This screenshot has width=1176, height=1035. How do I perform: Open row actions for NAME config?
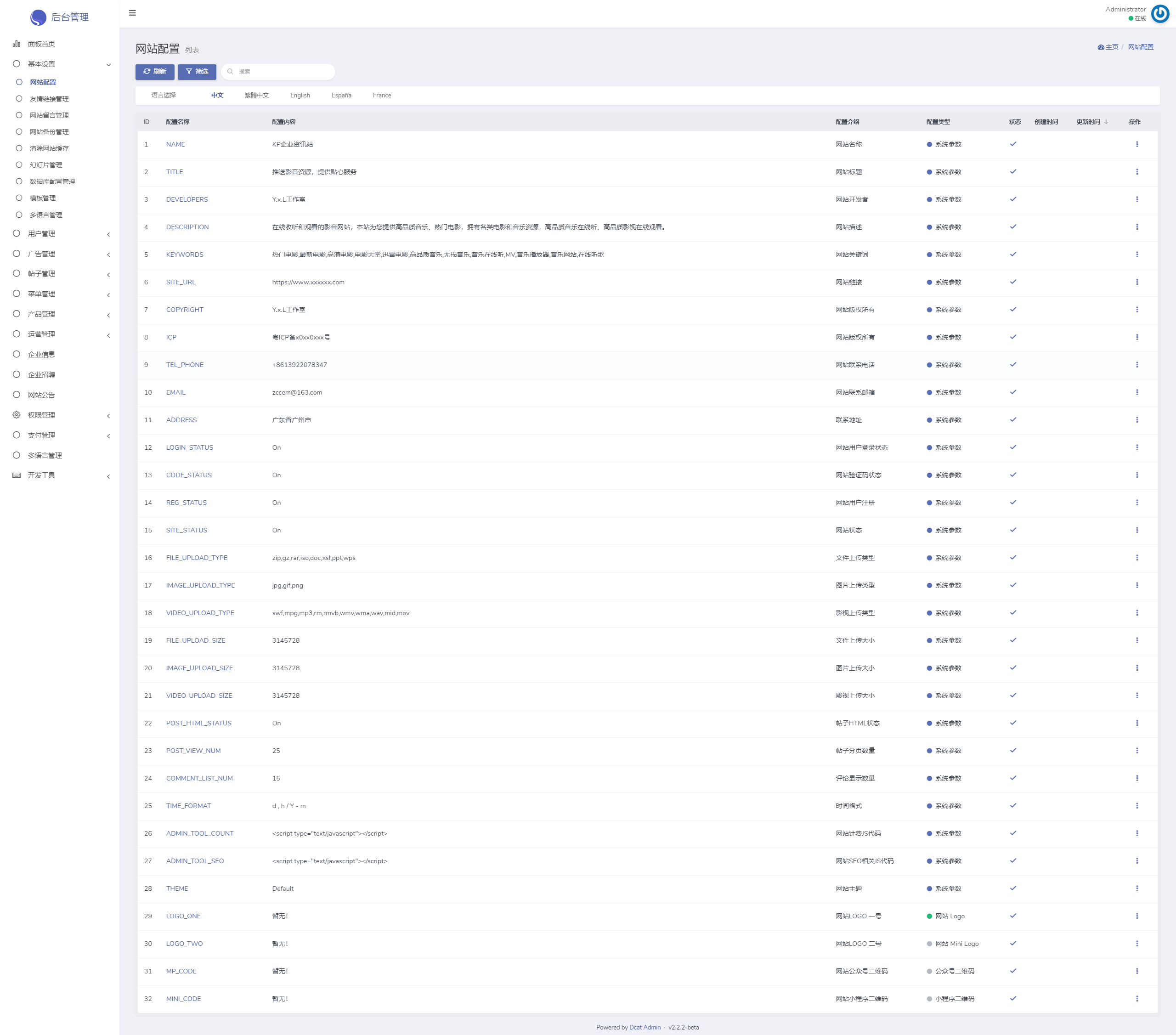coord(1137,144)
